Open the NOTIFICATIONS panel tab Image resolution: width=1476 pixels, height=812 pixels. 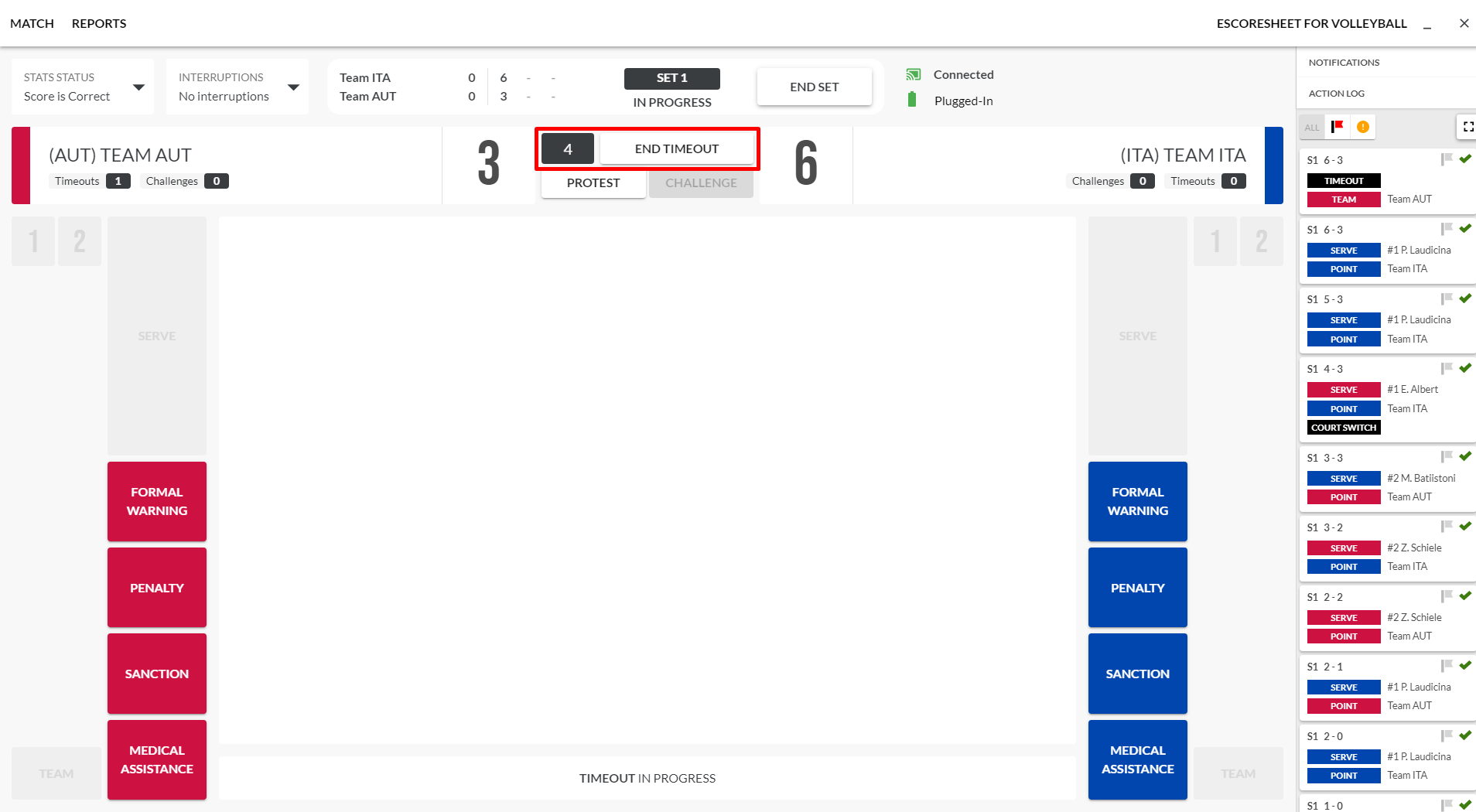(x=1344, y=63)
